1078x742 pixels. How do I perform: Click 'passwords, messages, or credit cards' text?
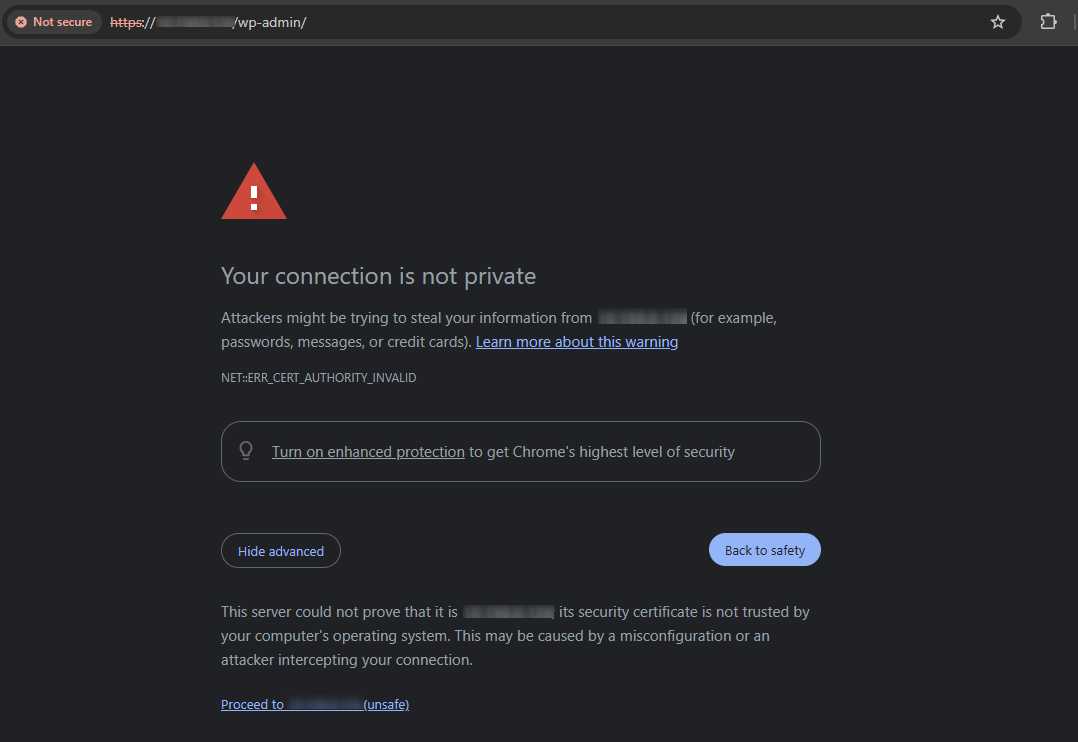click(x=346, y=342)
